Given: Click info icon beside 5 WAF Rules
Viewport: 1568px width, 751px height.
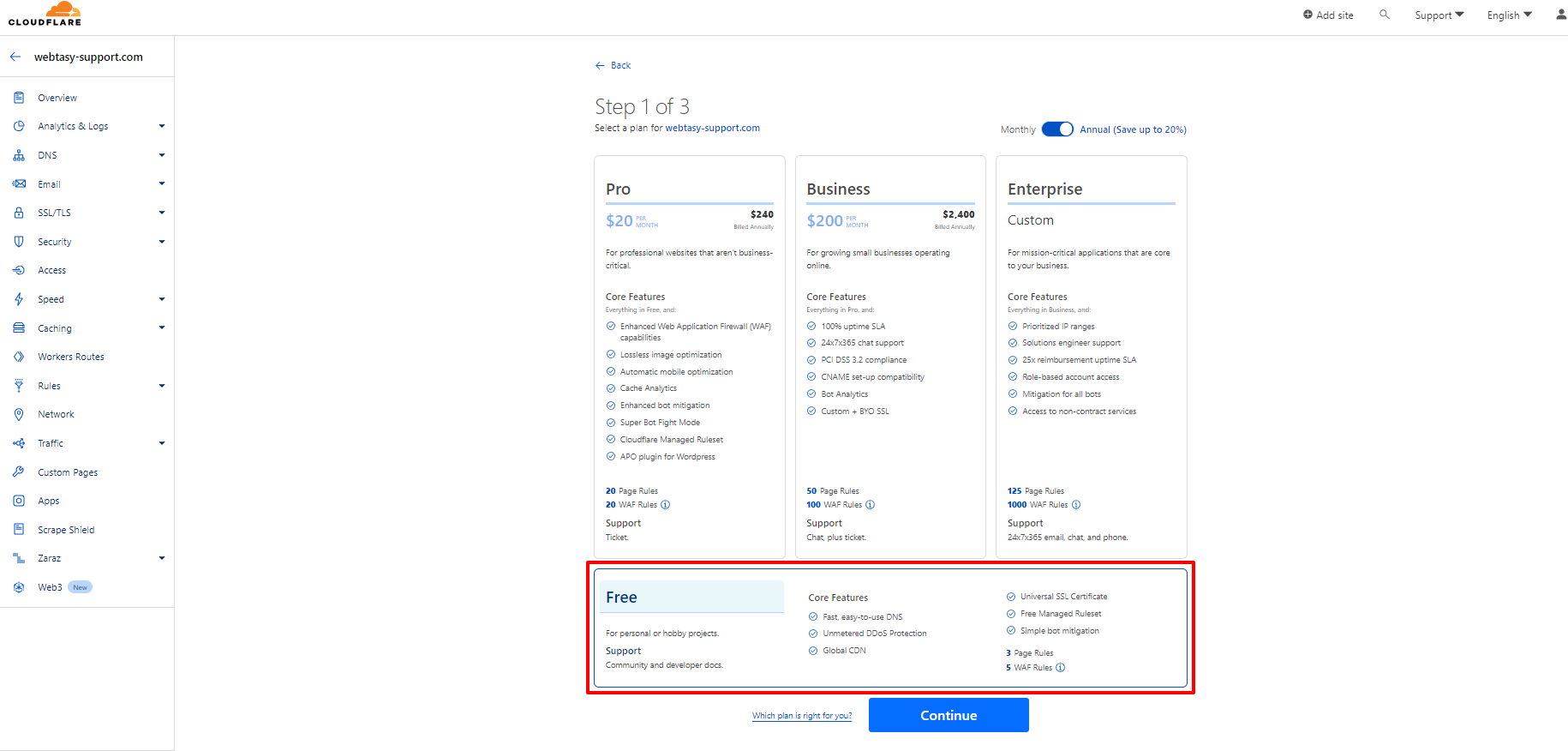Looking at the screenshot, I should (1061, 667).
